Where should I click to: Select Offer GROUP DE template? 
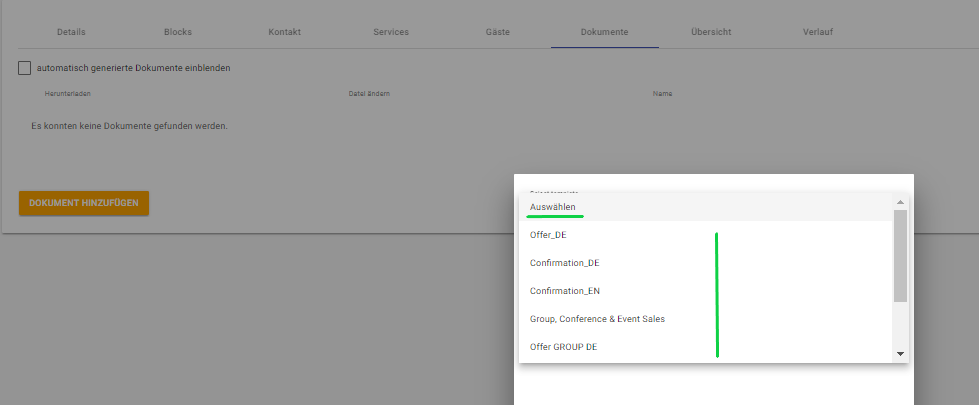(706, 347)
